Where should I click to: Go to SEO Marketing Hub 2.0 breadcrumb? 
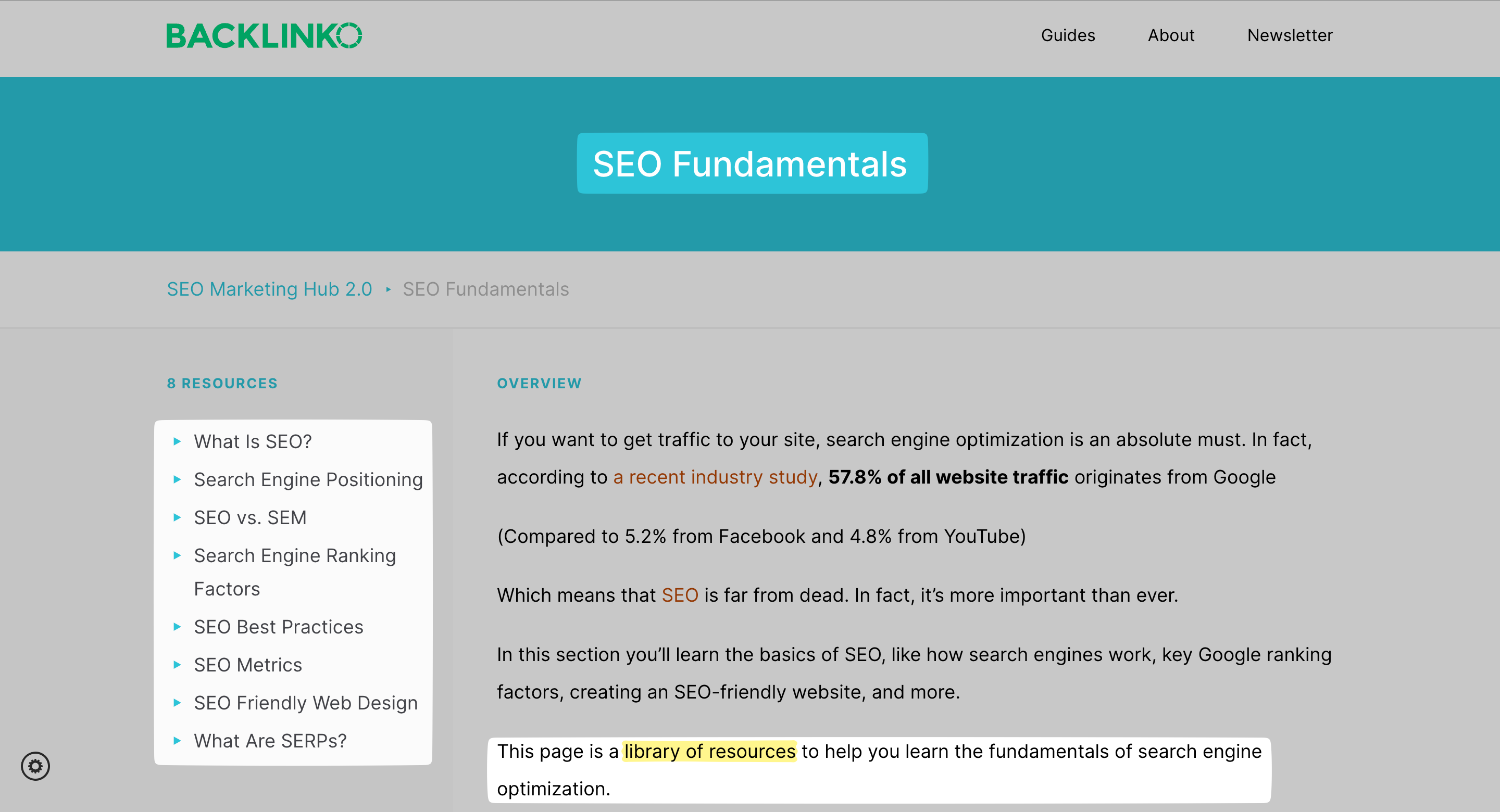[x=270, y=289]
